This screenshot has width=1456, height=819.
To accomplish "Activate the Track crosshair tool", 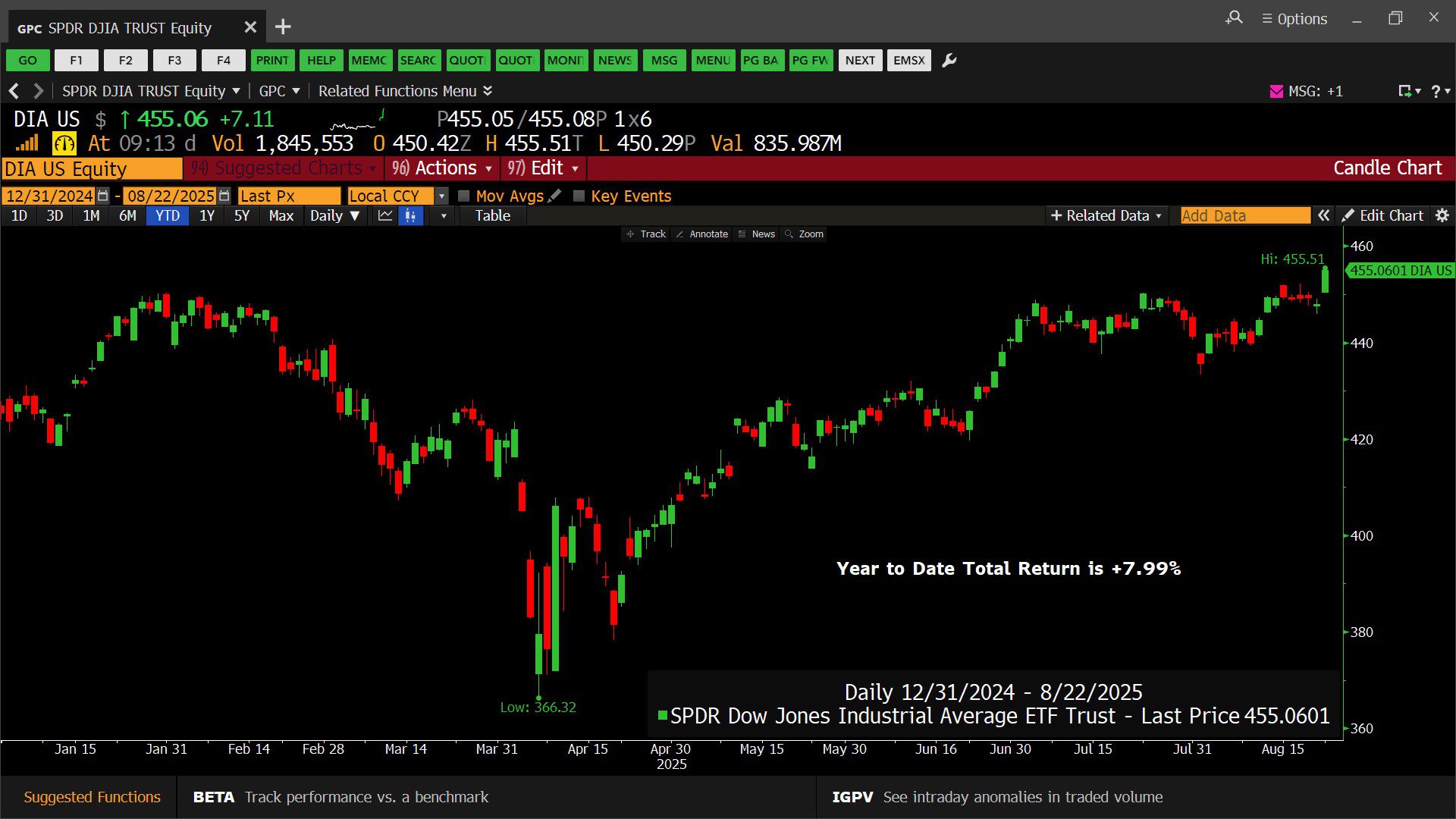I will click(x=646, y=234).
